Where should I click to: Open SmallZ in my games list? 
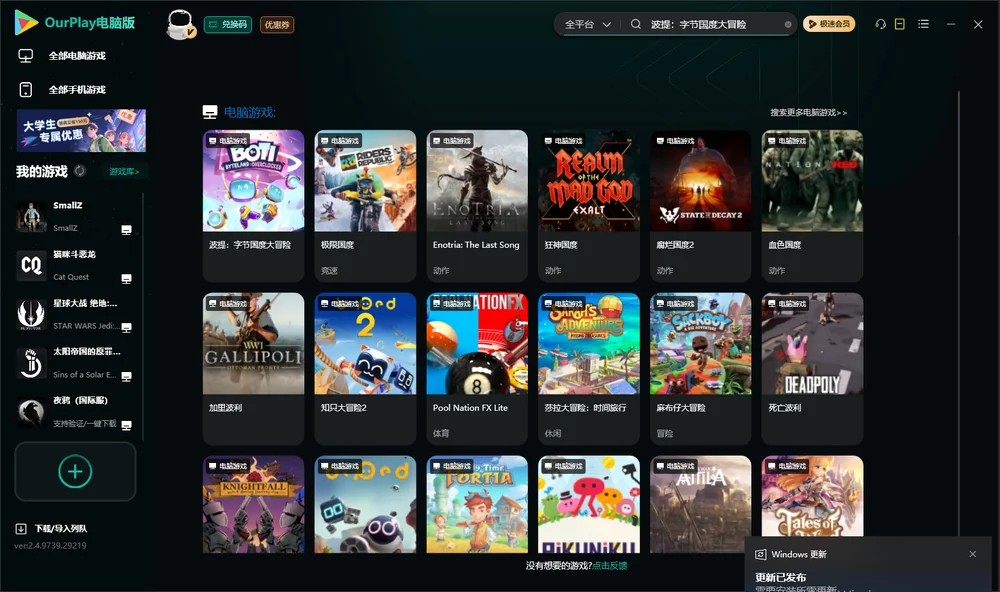tap(77, 216)
